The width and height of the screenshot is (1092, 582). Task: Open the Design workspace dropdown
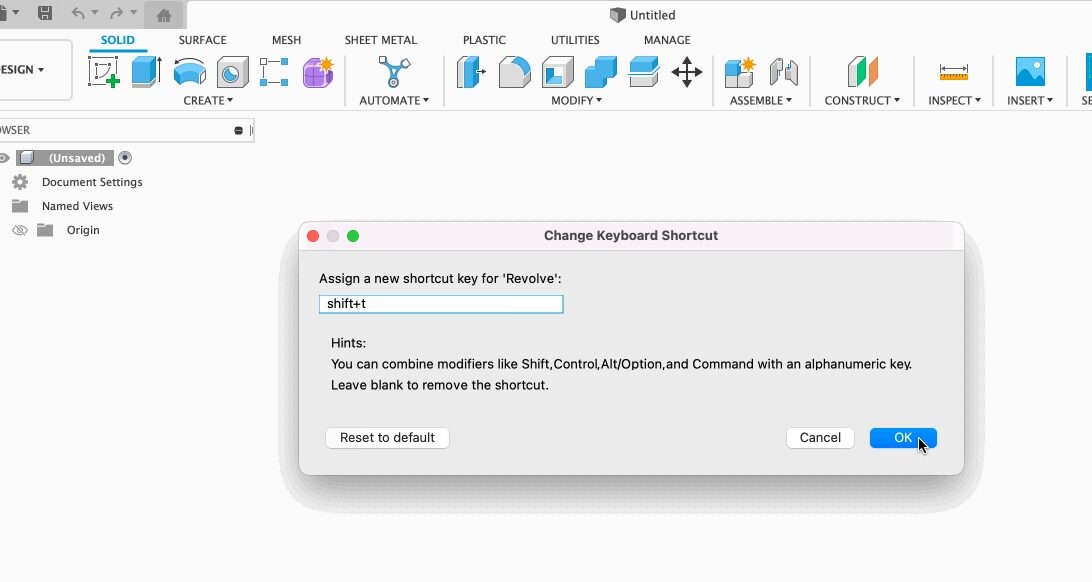click(x=35, y=70)
